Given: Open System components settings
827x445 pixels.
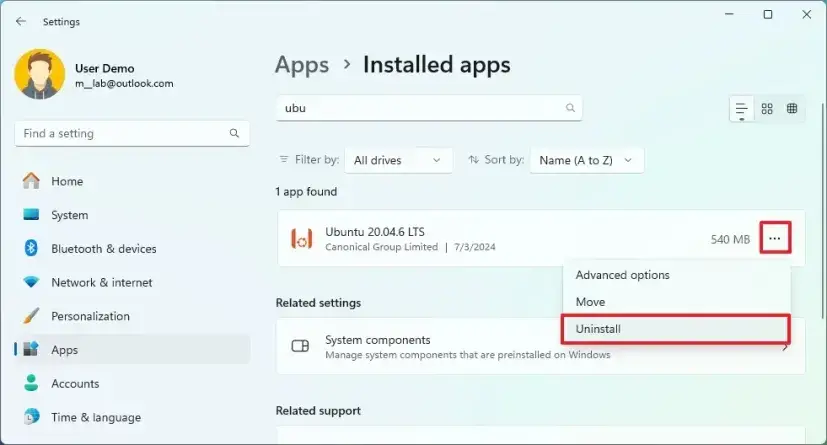Looking at the screenshot, I should coord(541,346).
